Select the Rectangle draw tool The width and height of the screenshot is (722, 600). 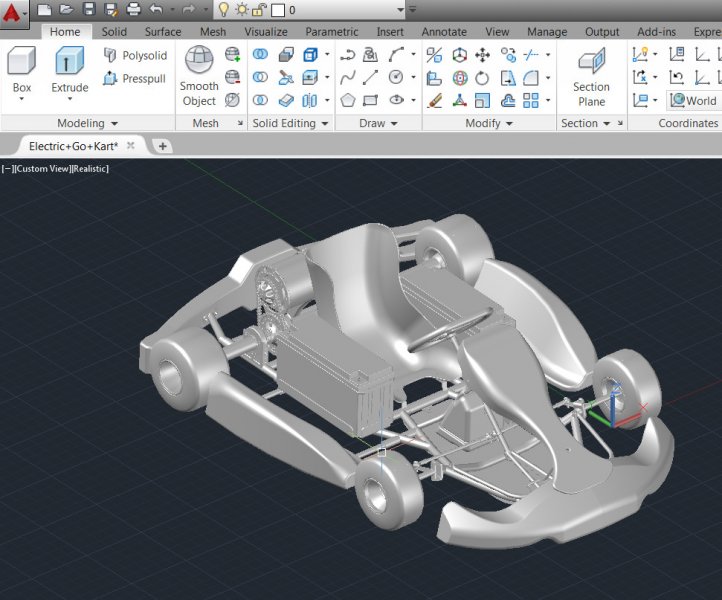tap(370, 100)
